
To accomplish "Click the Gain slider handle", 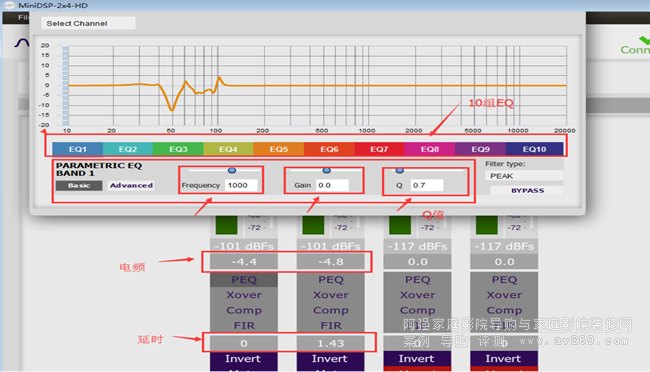I will 327,170.
